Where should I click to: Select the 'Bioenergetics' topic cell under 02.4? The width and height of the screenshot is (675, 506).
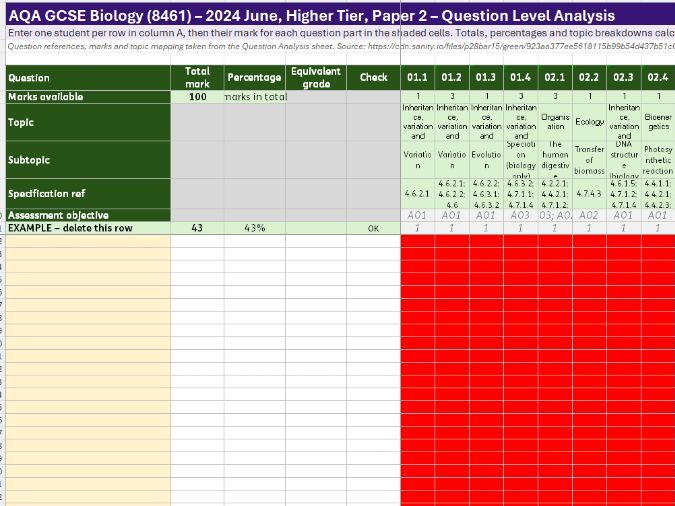[658, 122]
